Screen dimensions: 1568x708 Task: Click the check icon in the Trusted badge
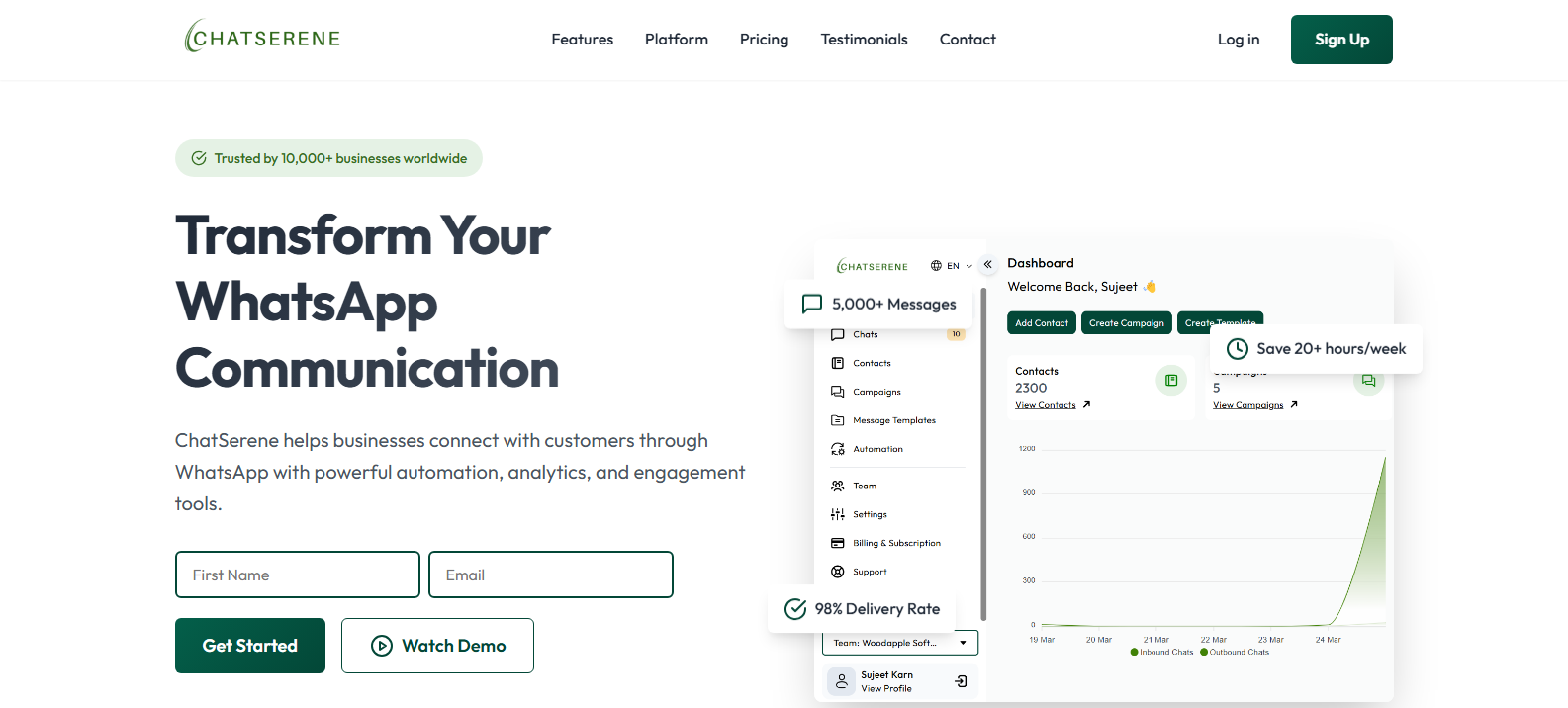point(199,158)
